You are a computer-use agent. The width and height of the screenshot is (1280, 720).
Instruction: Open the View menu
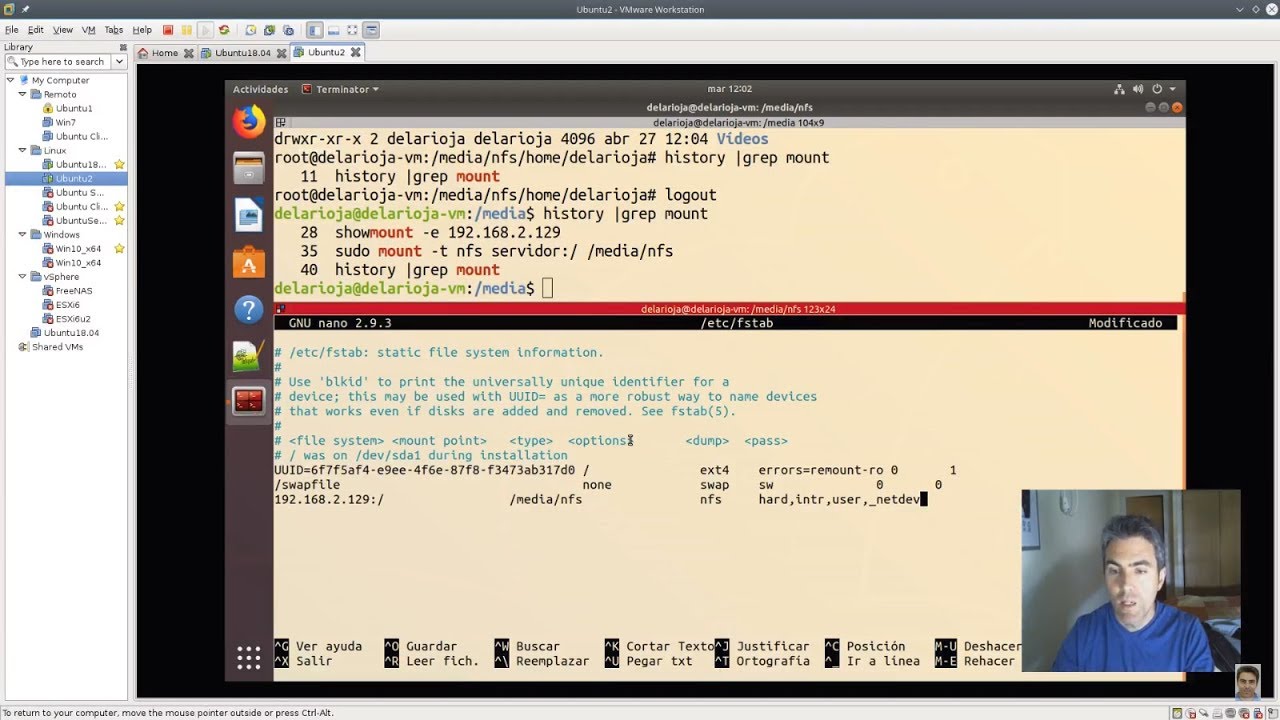point(63,30)
